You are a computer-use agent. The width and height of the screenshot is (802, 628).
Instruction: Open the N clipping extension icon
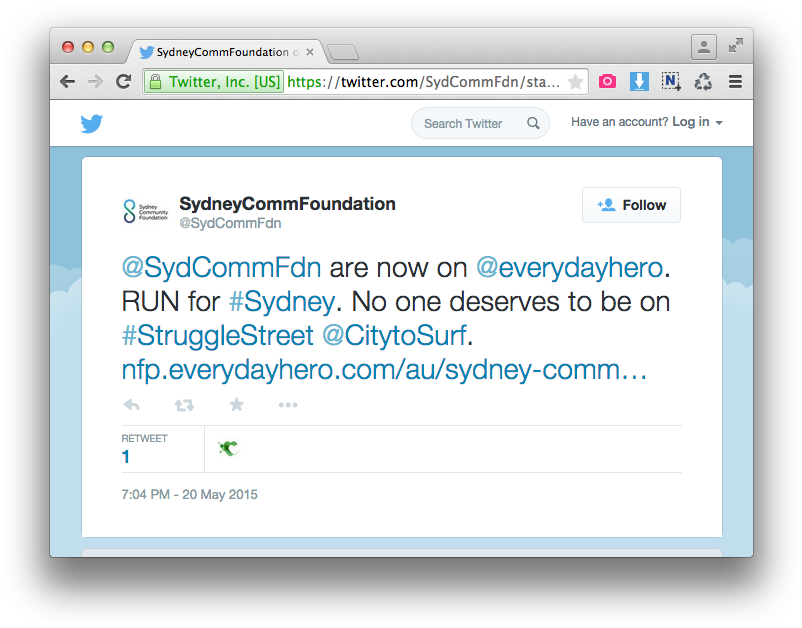click(671, 81)
